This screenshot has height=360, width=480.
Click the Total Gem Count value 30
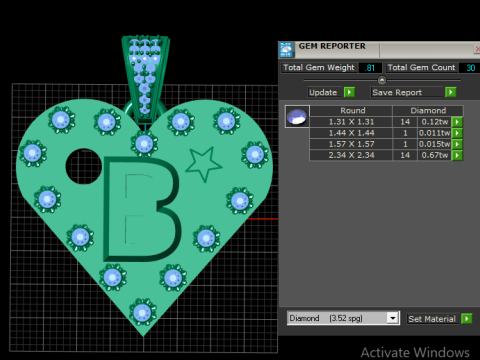[x=470, y=68]
